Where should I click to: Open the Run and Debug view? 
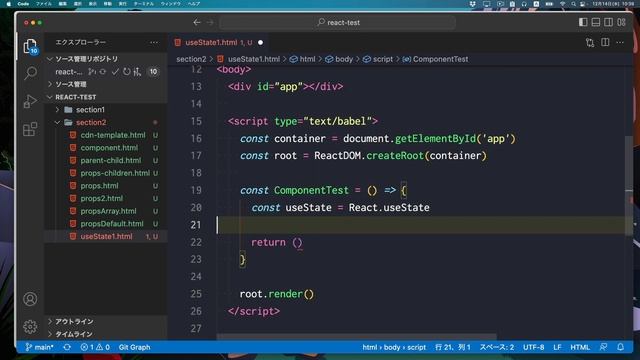click(30, 101)
